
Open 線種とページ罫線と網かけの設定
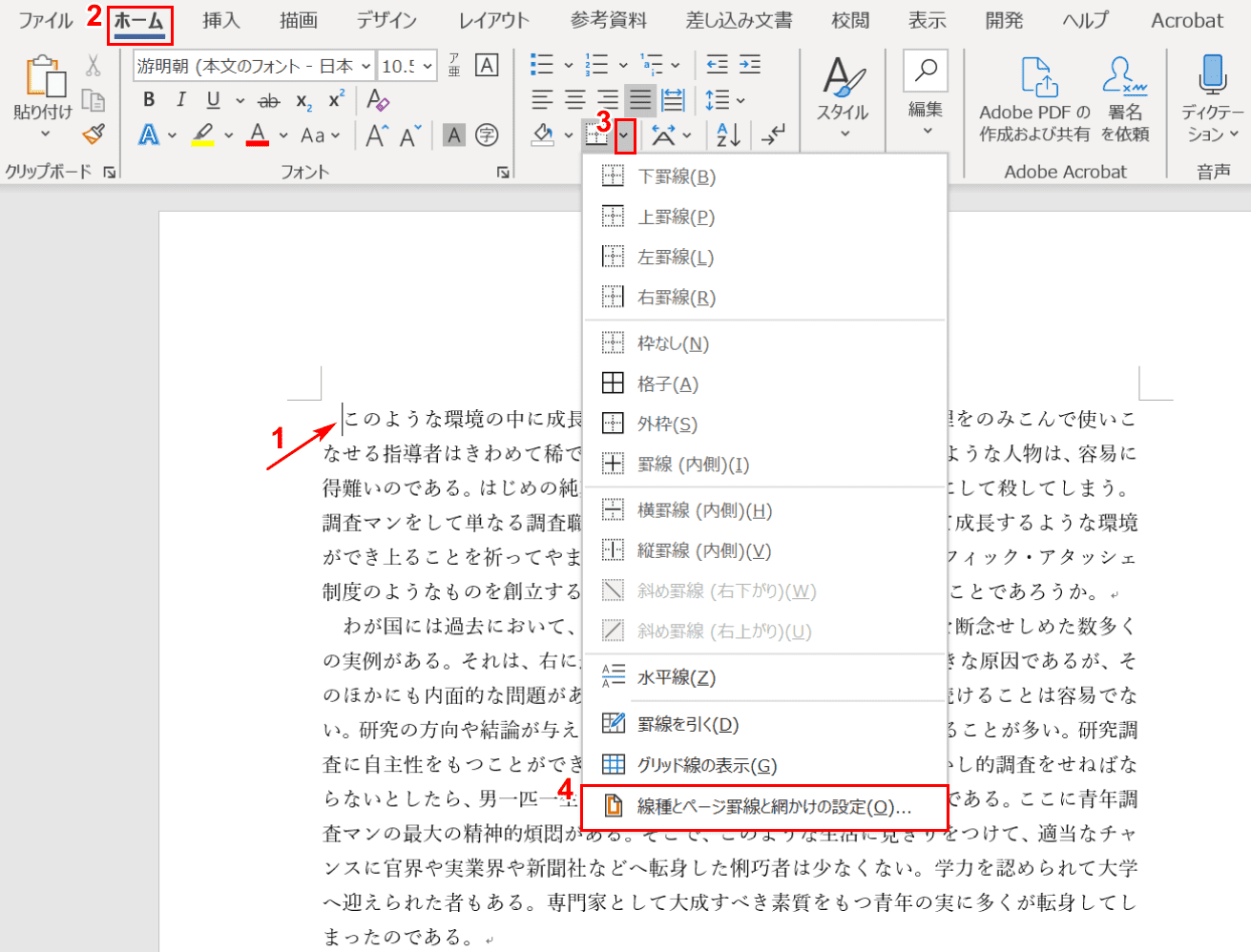pos(764,807)
